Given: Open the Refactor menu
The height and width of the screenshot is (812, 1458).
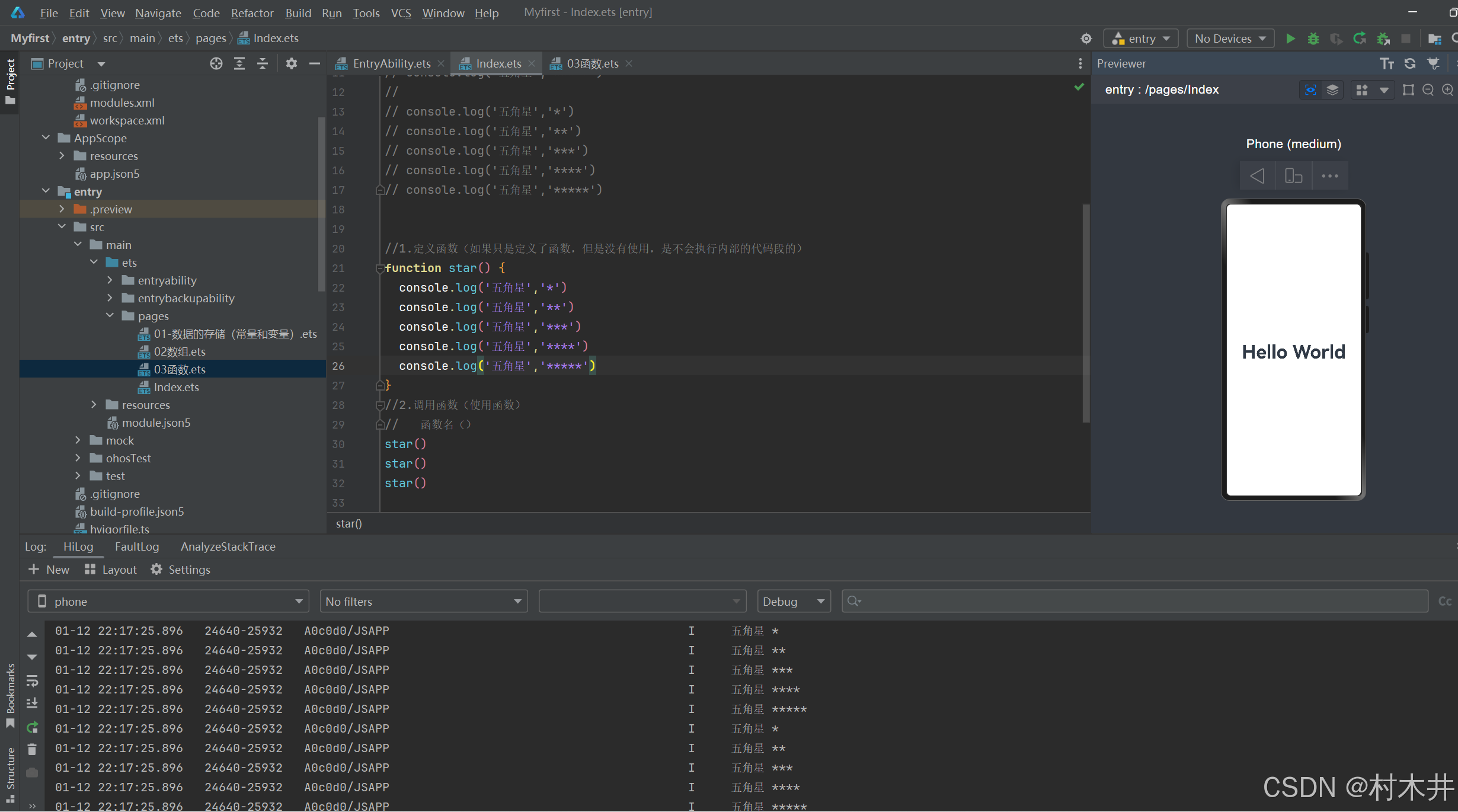Looking at the screenshot, I should coord(252,12).
